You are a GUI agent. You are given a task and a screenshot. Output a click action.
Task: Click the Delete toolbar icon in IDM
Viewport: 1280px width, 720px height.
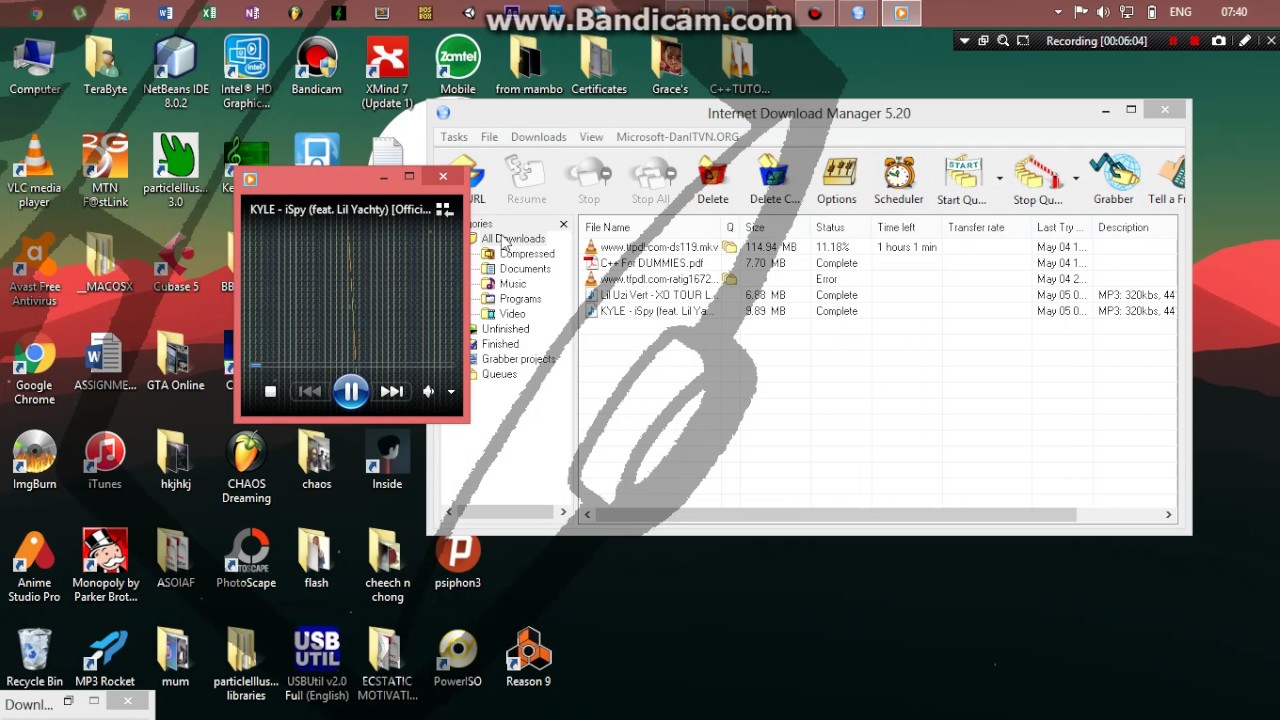[713, 180]
